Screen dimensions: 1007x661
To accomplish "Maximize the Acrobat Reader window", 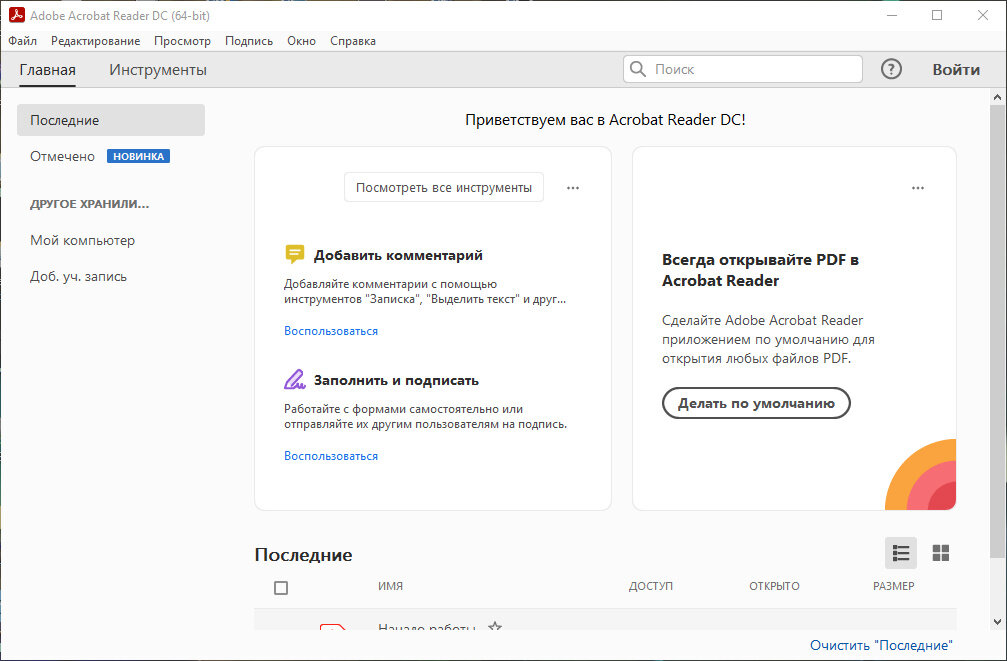I will pyautogui.click(x=937, y=15).
